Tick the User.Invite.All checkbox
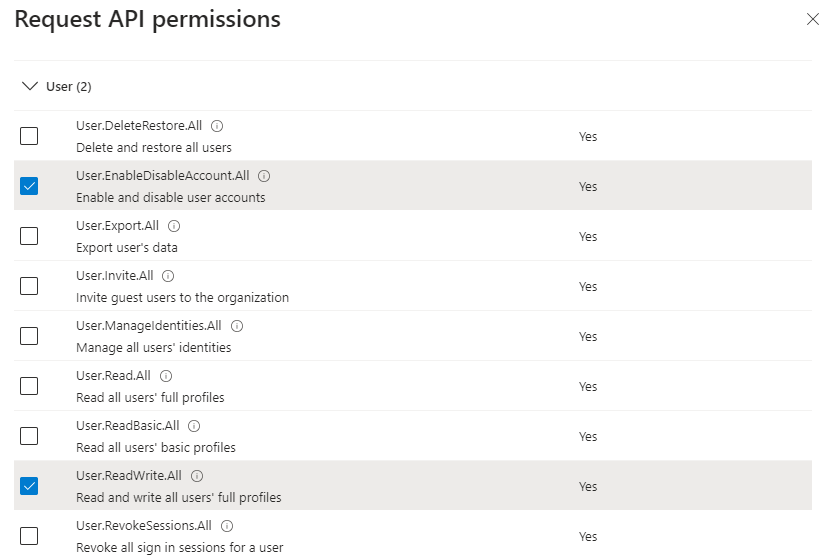Viewport: 821px width, 558px height. pyautogui.click(x=29, y=286)
